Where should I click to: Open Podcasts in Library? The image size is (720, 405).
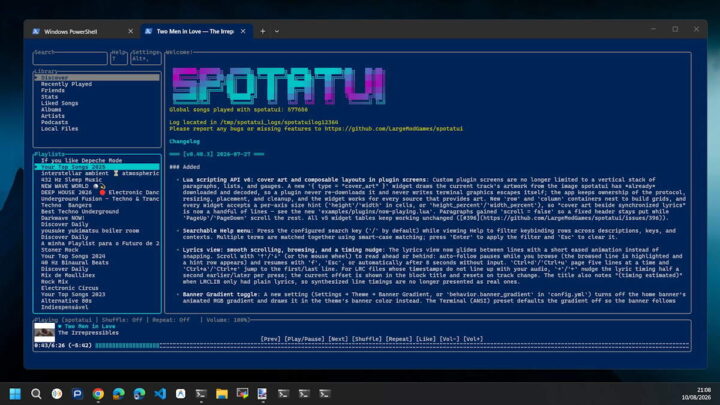[x=54, y=123]
